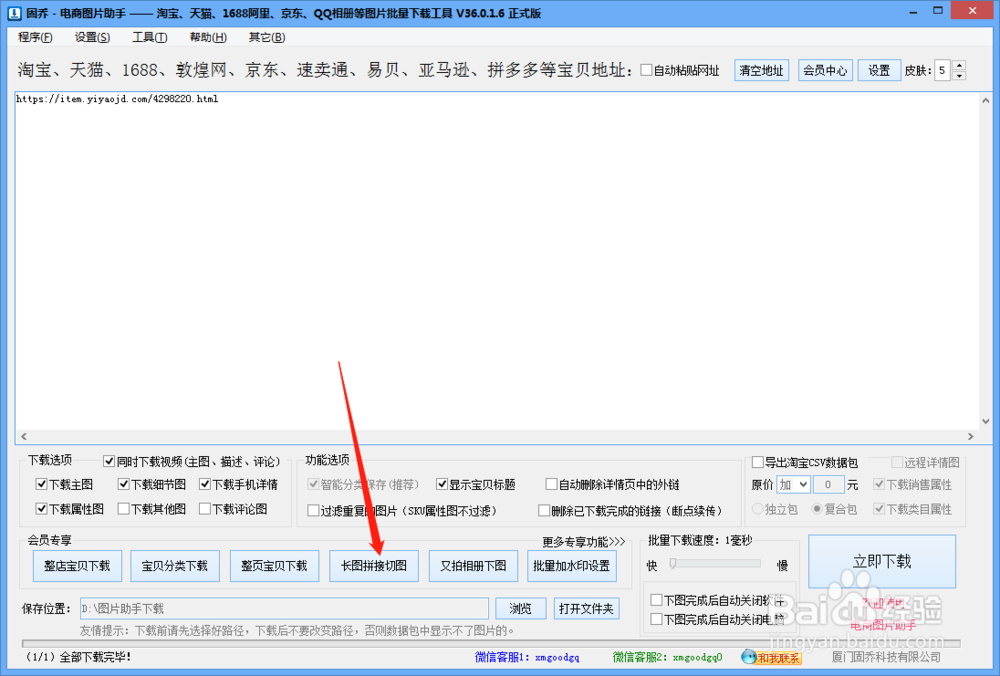
Task: Maximize the application window
Action: pyautogui.click(x=938, y=11)
